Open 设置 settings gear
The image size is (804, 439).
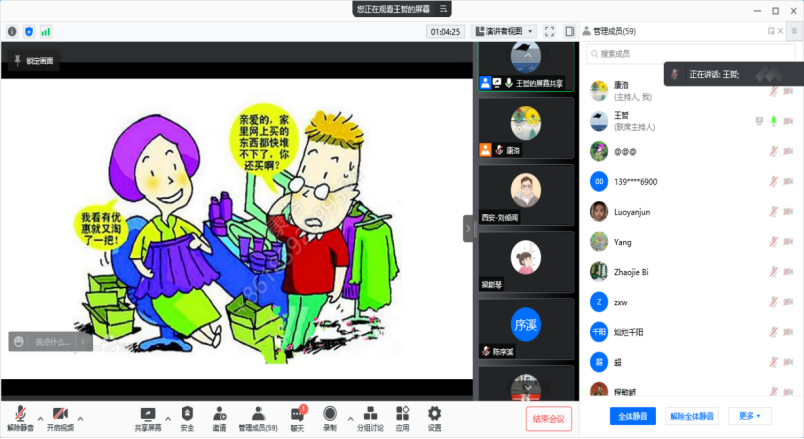coord(434,416)
